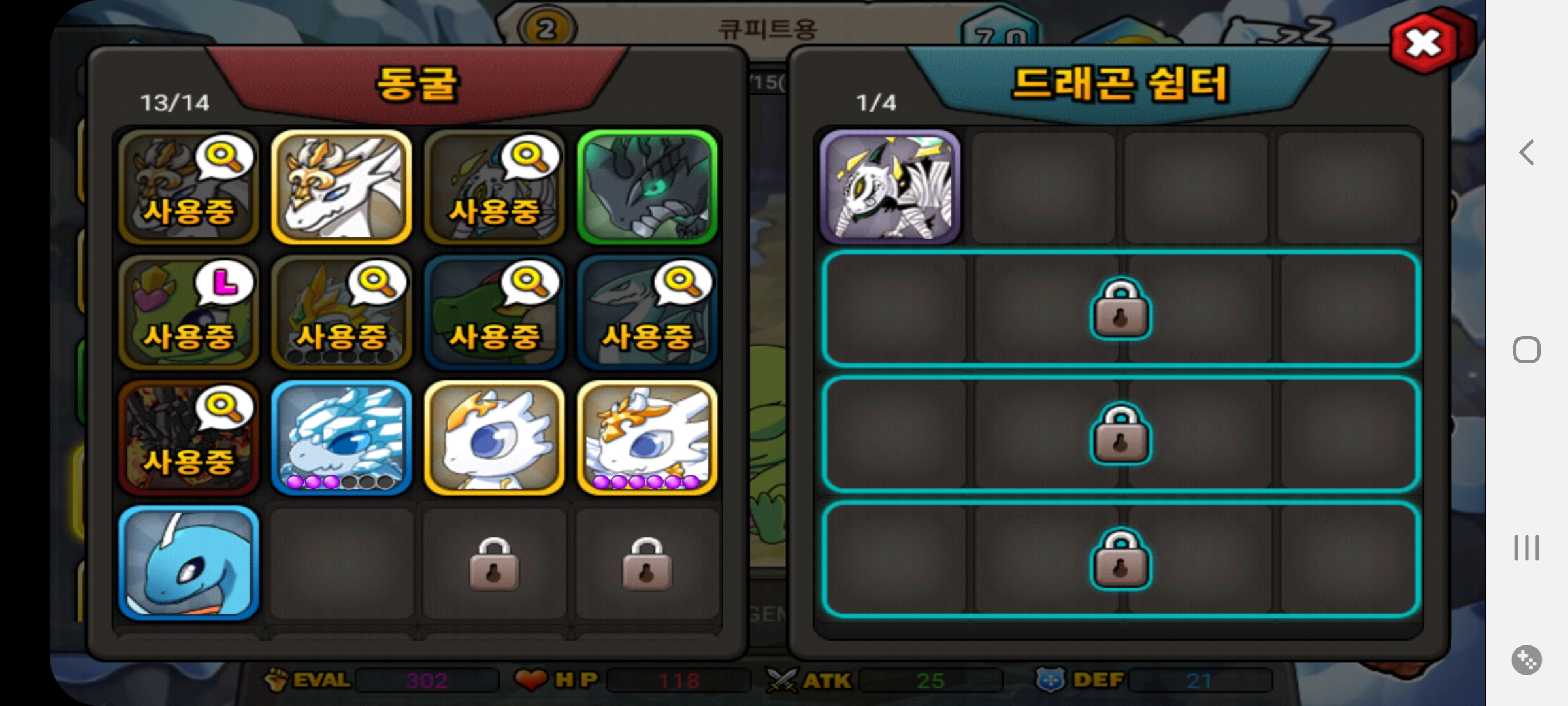
Task: Tap magnifier icon on first in-use dragon
Action: pyautogui.click(x=223, y=158)
